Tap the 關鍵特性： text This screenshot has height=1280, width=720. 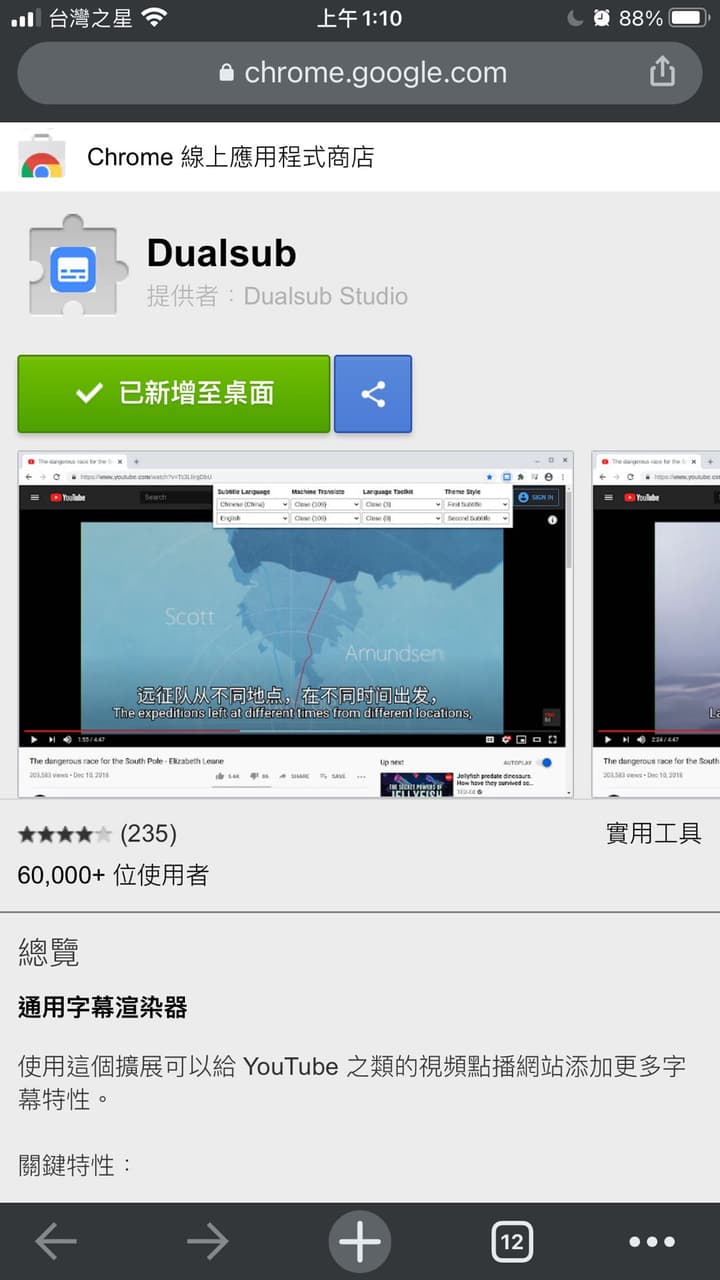pos(75,1165)
